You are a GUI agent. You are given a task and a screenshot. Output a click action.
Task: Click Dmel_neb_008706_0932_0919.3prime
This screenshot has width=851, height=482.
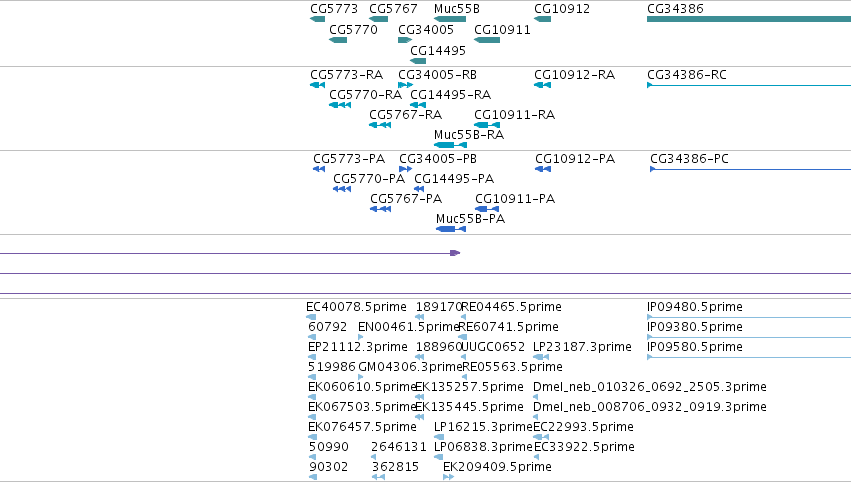coord(650,407)
